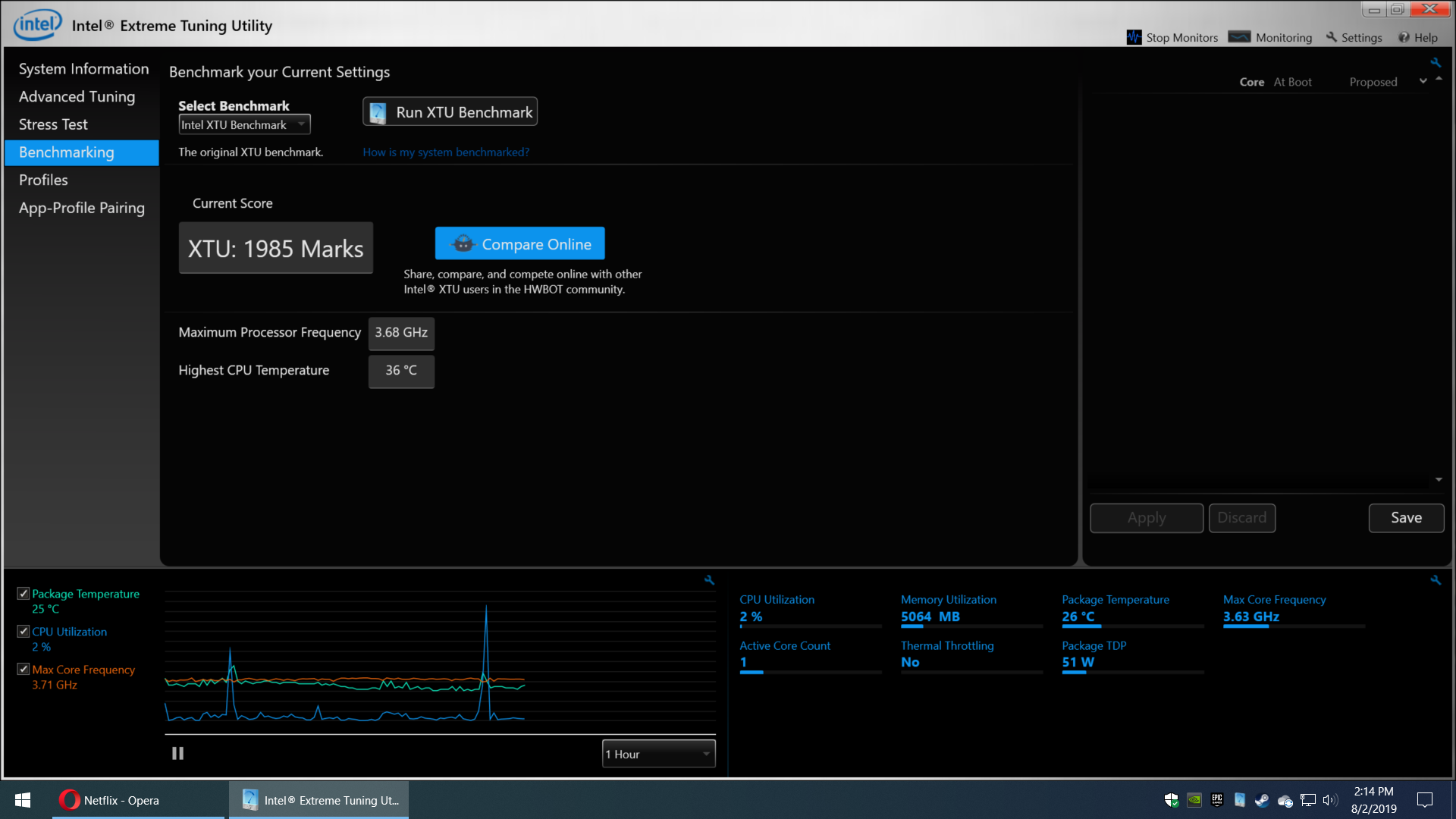Click the NVIDIA tray icon
The width and height of the screenshot is (1456, 819).
pos(1194,800)
